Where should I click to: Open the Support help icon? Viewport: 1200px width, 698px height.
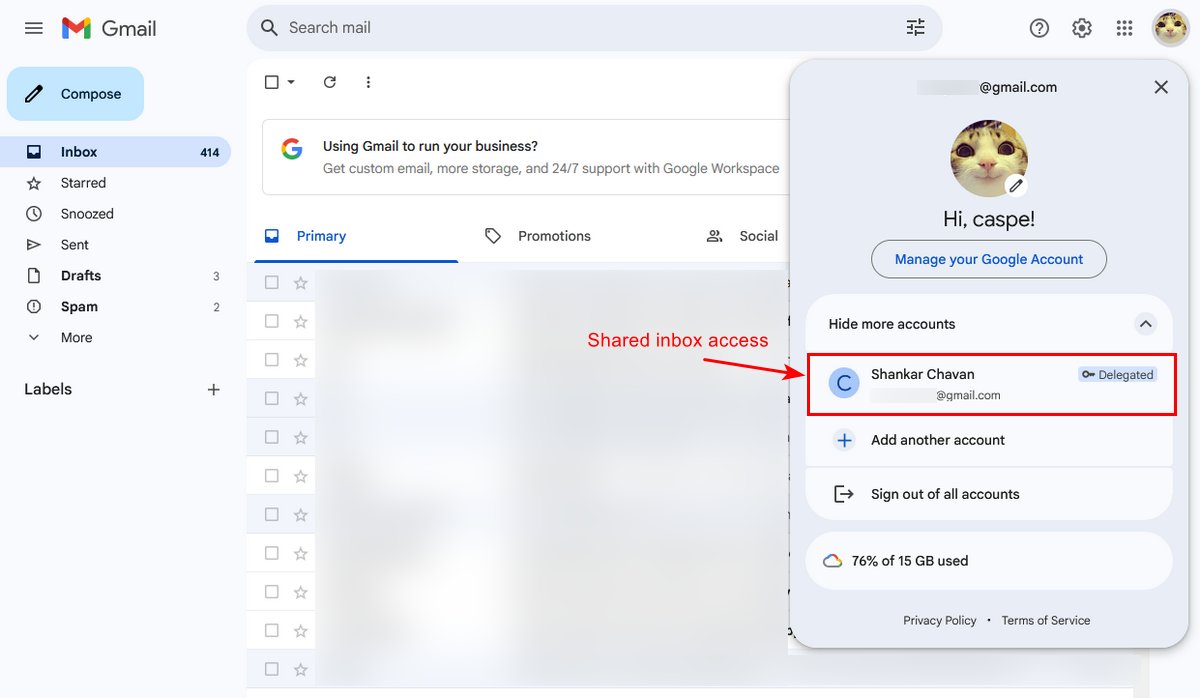click(x=1039, y=28)
